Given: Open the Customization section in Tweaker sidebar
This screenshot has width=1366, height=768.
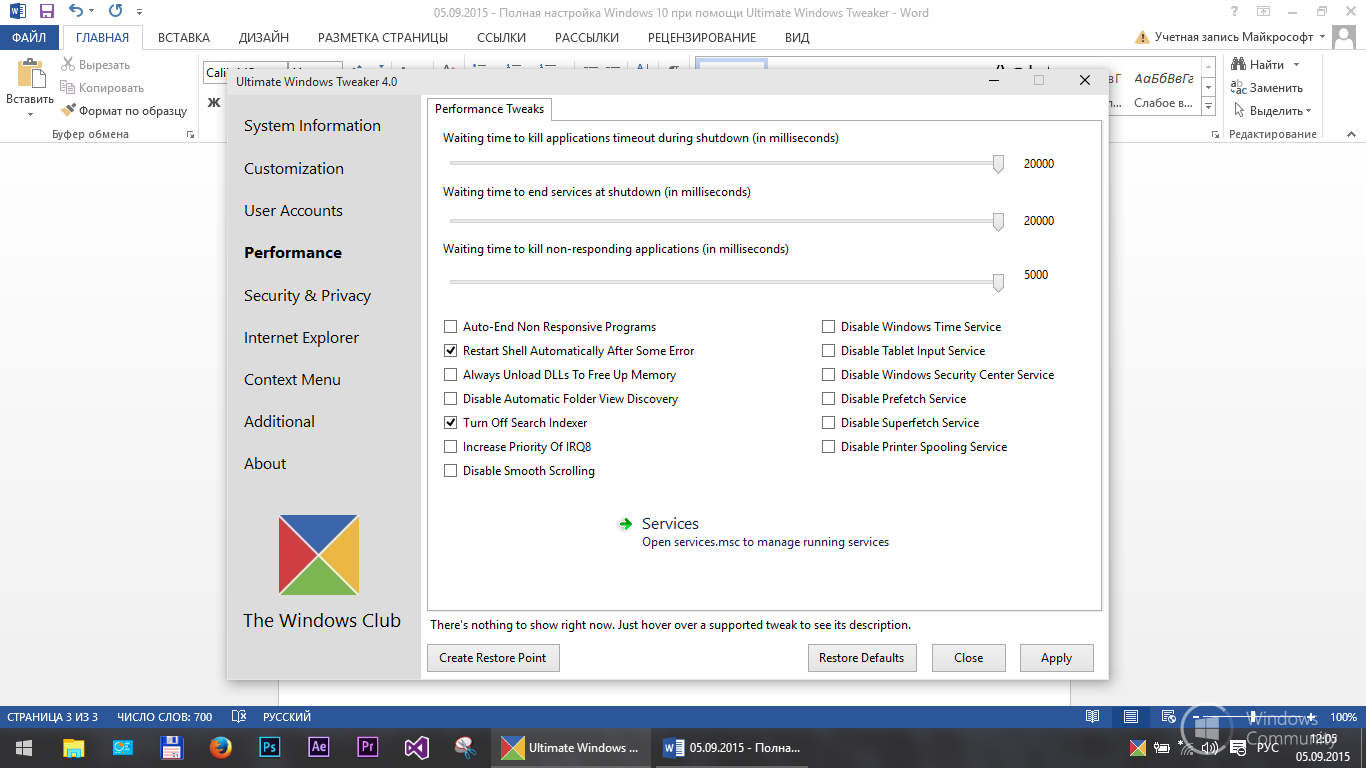Looking at the screenshot, I should coord(294,169).
